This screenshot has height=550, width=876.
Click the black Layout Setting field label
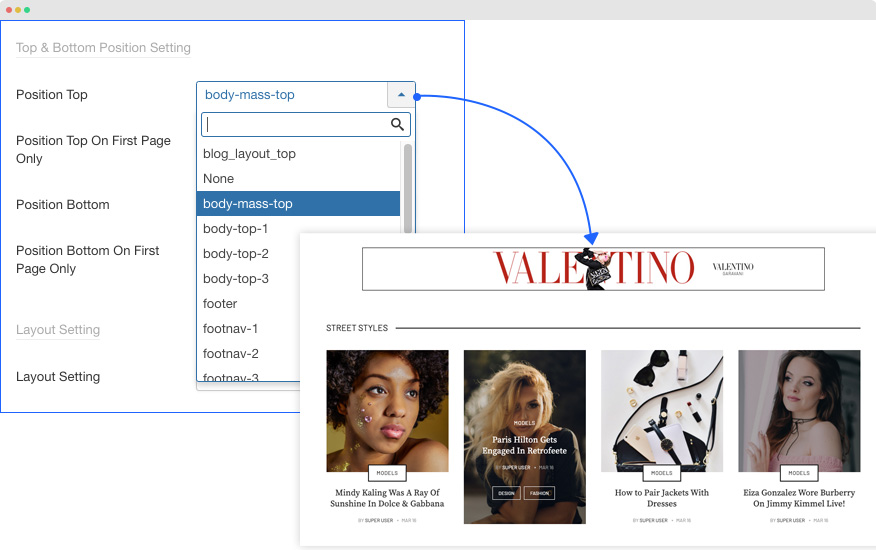click(58, 377)
